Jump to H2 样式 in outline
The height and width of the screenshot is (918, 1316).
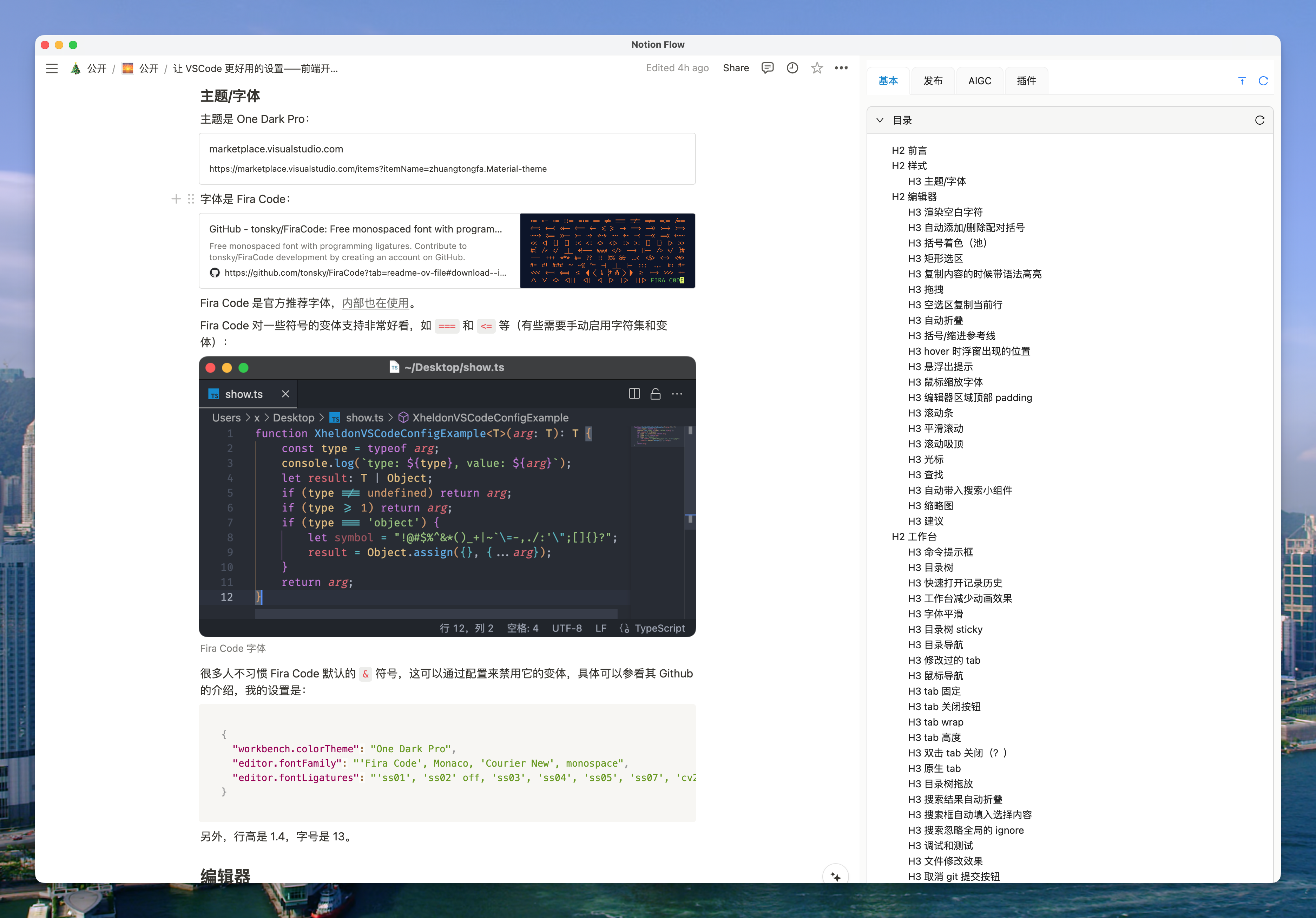tap(909, 166)
